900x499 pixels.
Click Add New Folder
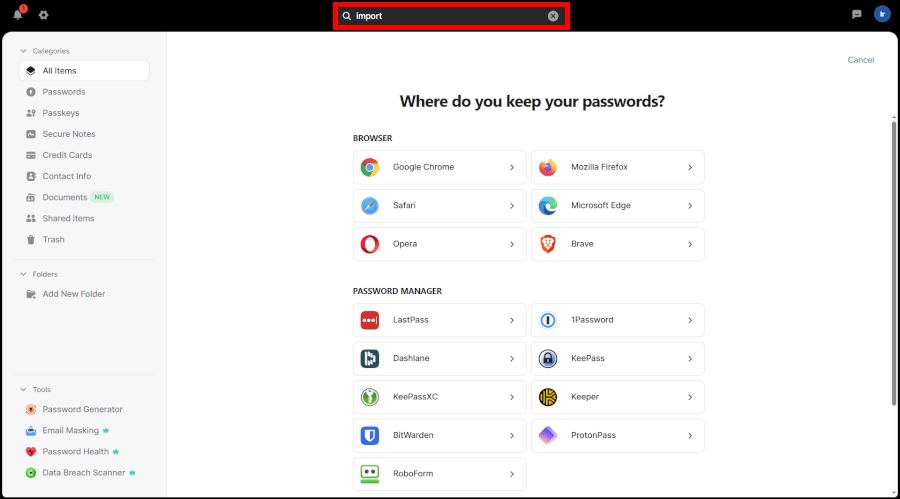click(73, 294)
